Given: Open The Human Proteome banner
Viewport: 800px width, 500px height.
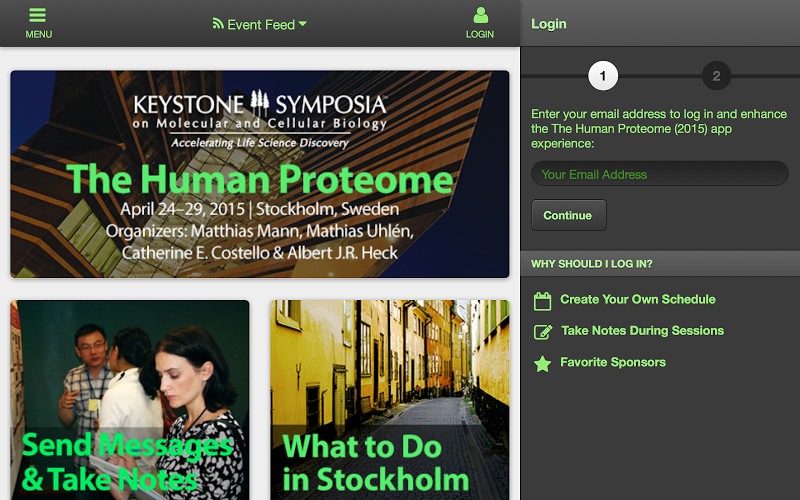Looking at the screenshot, I should click(260, 174).
